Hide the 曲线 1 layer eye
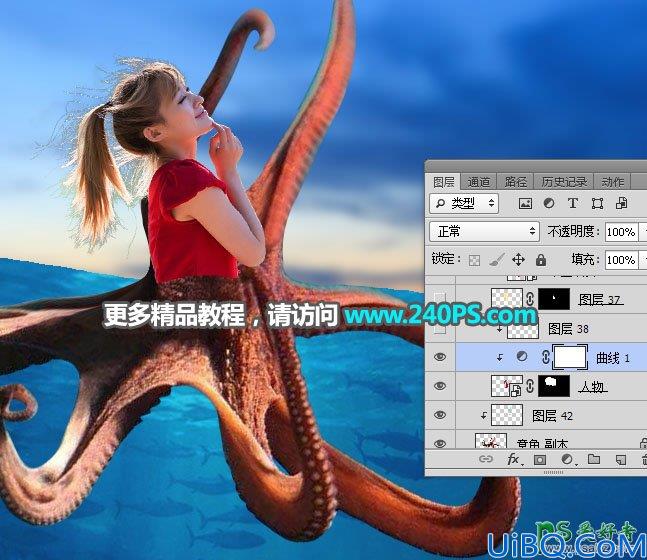Screen dimensions: 647x560 [x=440, y=357]
